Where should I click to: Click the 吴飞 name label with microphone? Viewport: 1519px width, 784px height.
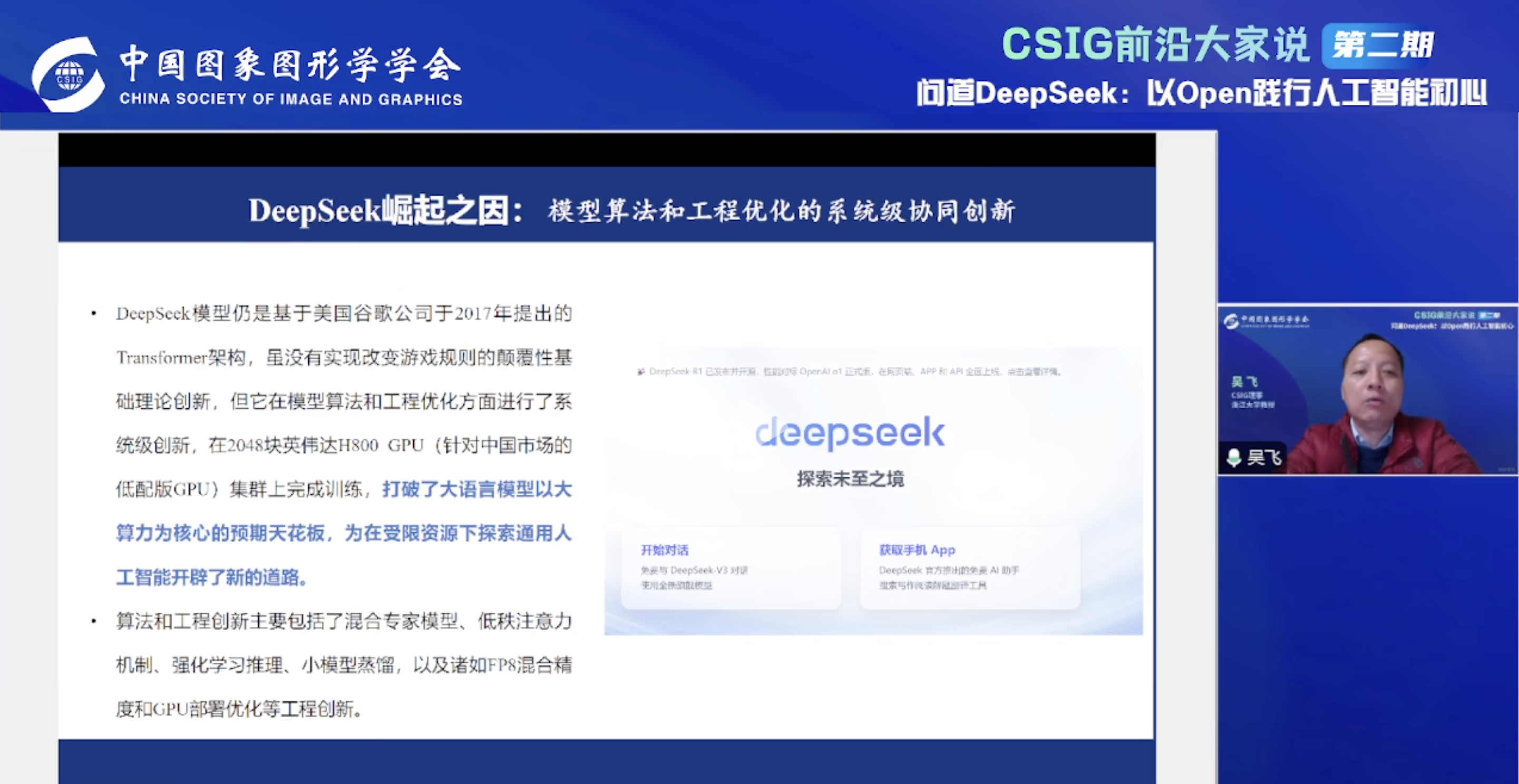(x=1254, y=457)
